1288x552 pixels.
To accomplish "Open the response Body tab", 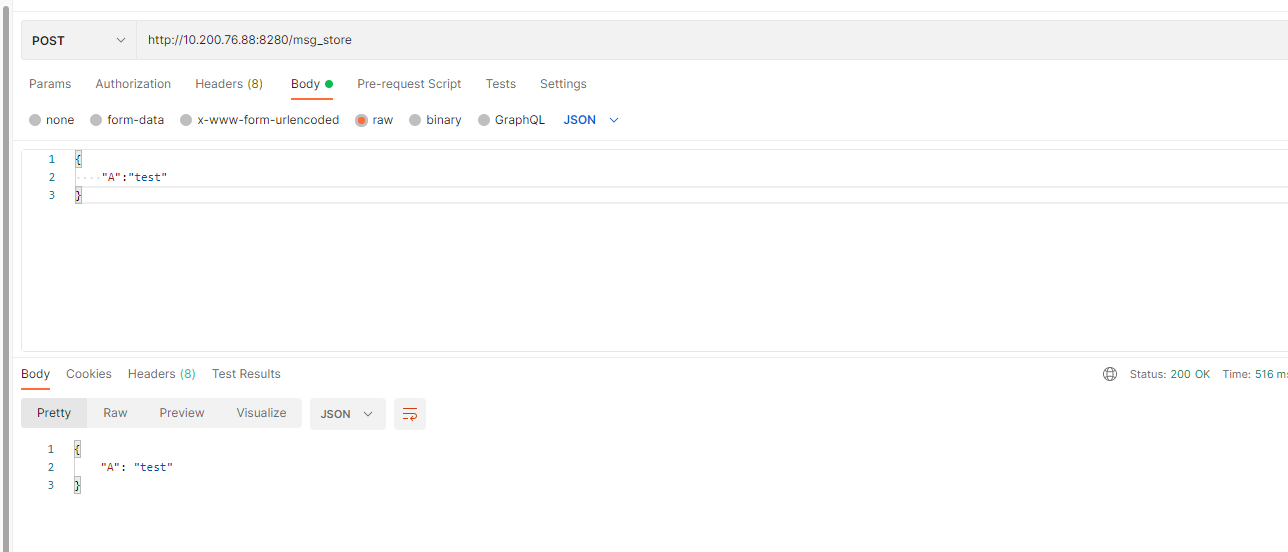I will click(x=35, y=374).
